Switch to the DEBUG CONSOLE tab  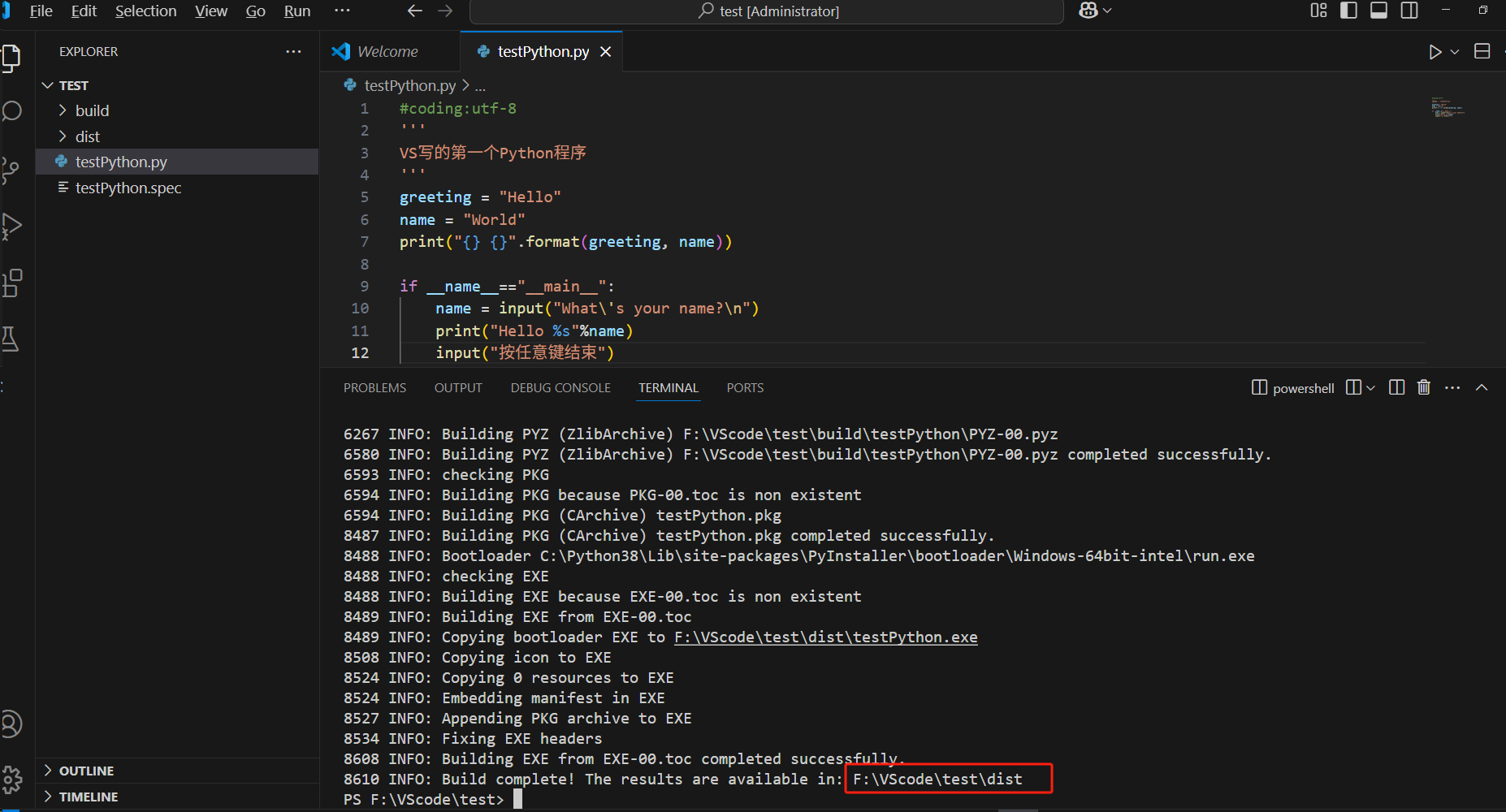[560, 388]
